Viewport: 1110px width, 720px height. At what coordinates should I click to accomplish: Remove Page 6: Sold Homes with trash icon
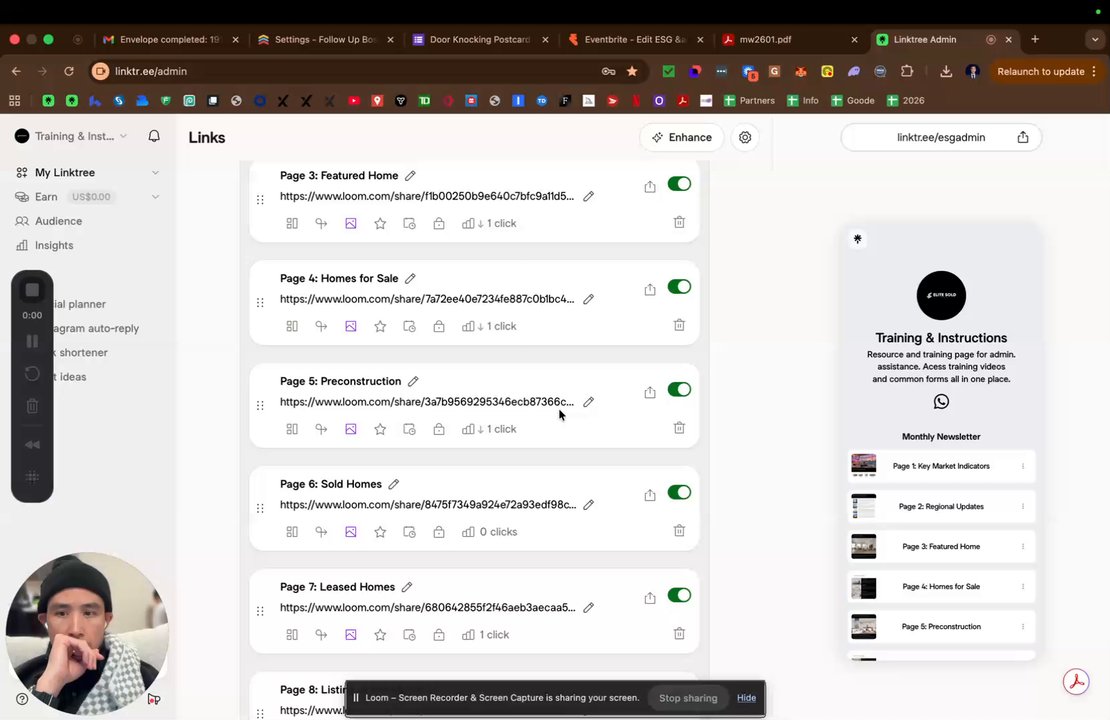(x=679, y=530)
